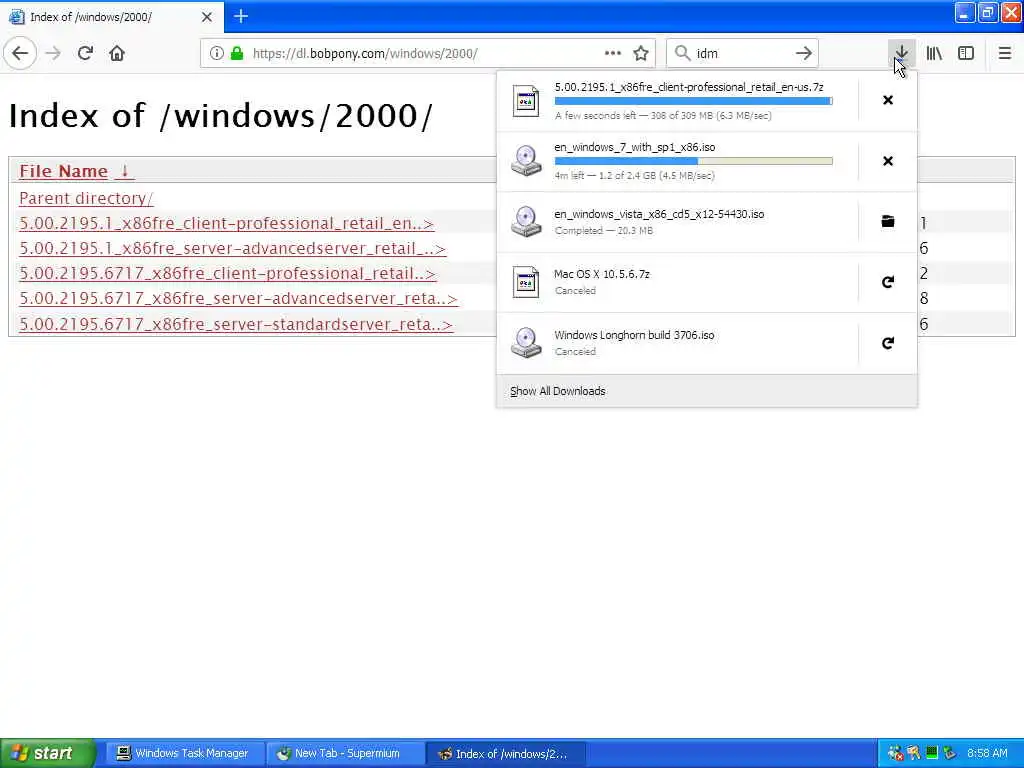
Task: Reload the current page
Action: 85,54
